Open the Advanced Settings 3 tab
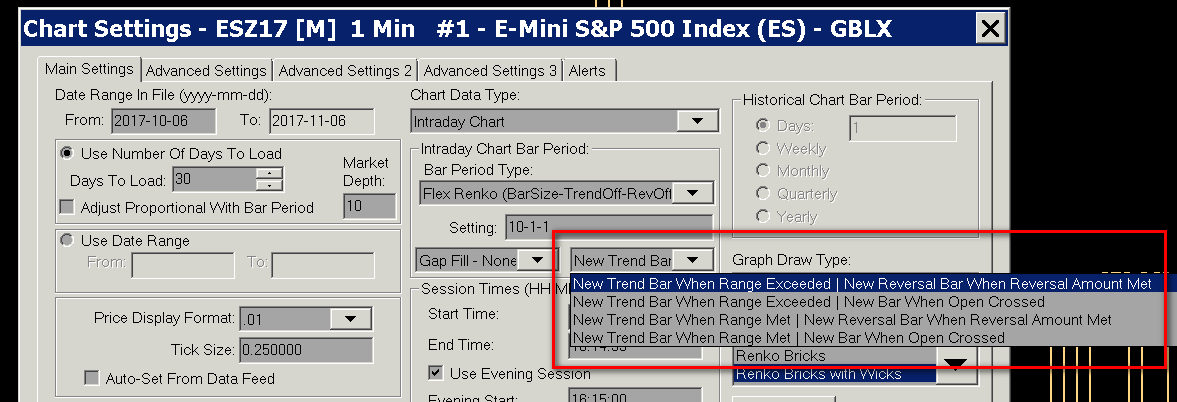This screenshot has height=402, width=1177. [x=489, y=70]
